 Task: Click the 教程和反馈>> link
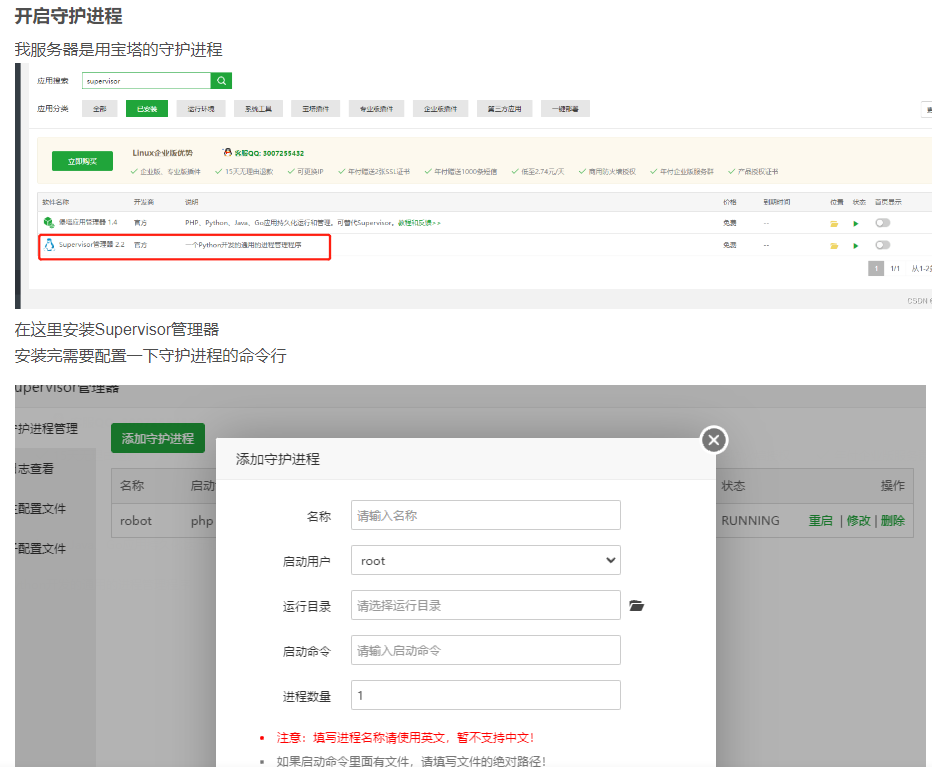(x=419, y=223)
